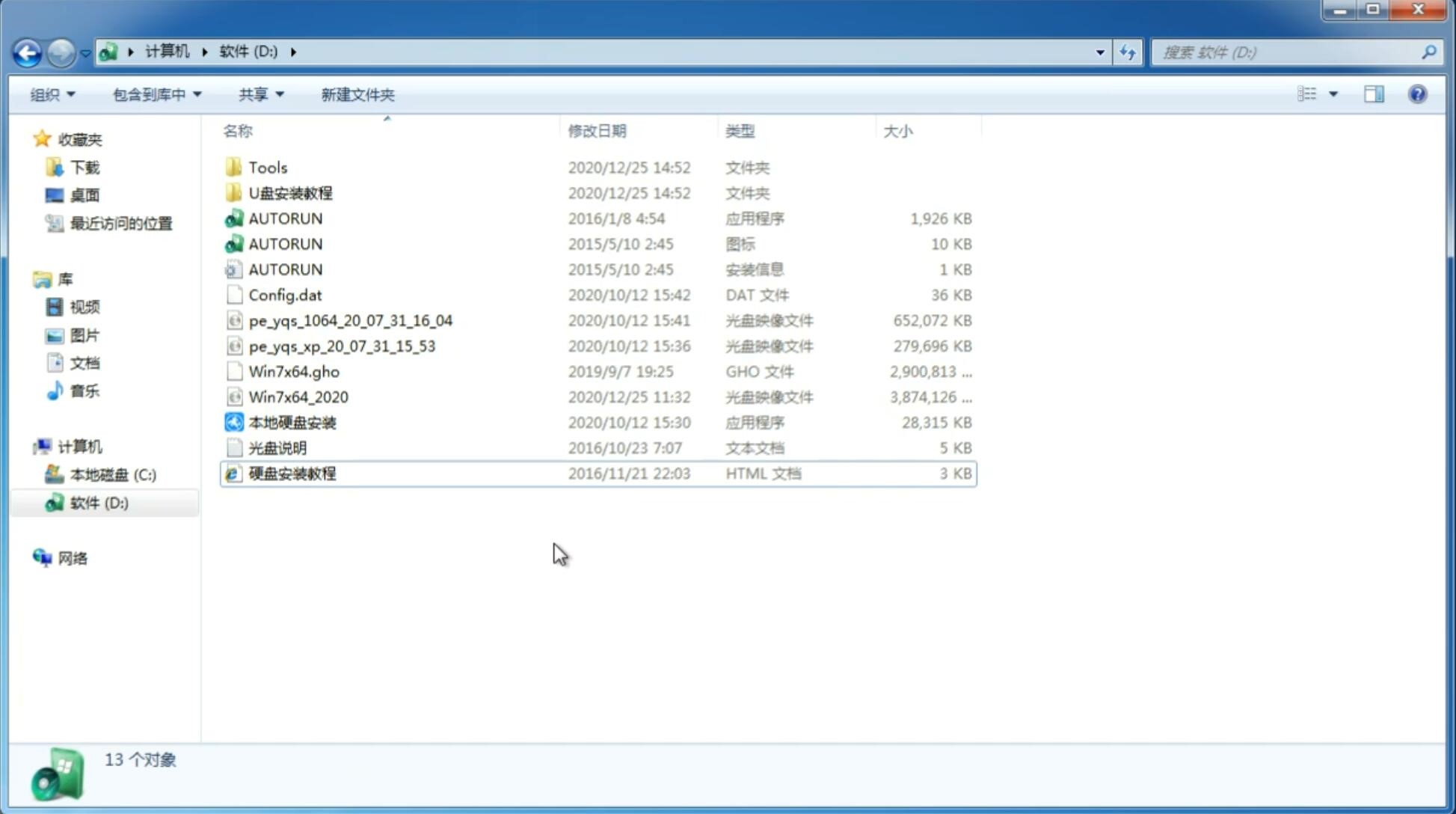Open Win7x64_2020 disc image file

(299, 397)
